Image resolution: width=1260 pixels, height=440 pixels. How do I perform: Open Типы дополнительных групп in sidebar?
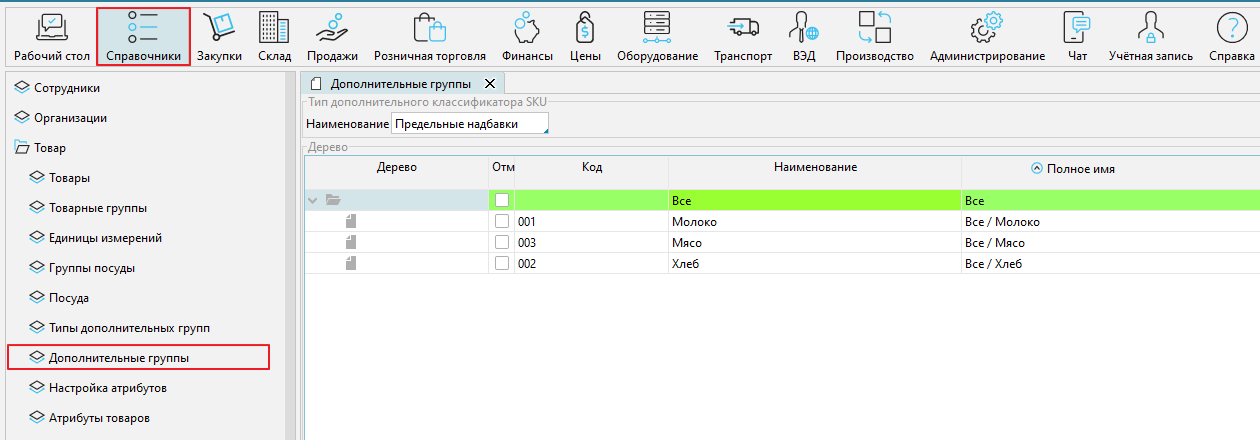click(x=129, y=328)
